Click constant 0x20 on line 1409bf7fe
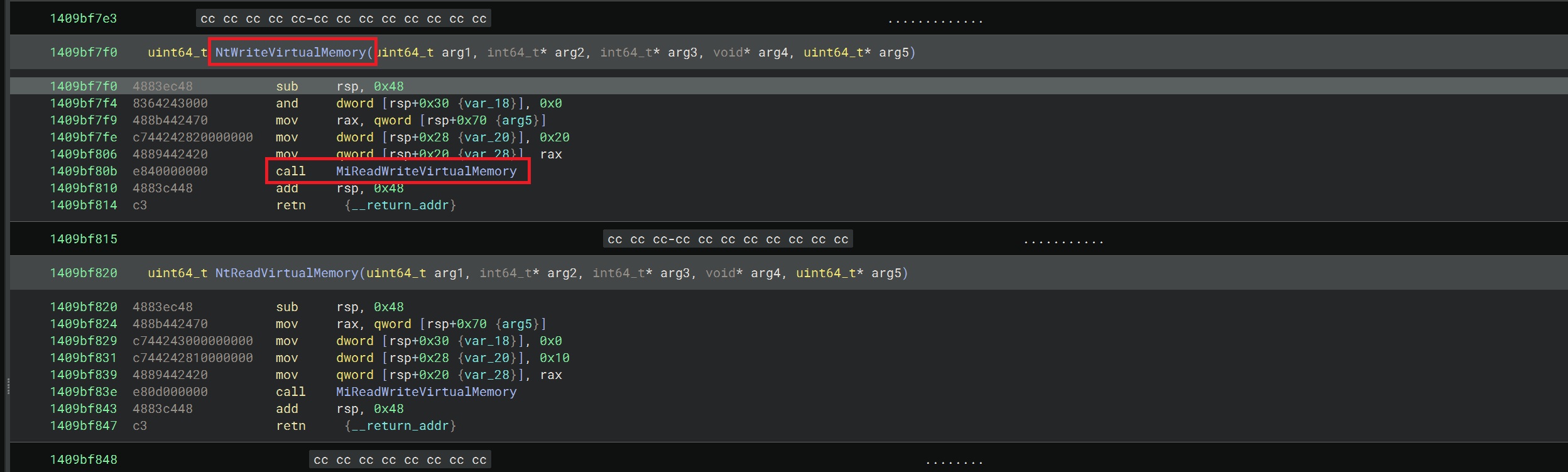This screenshot has width=1568, height=472. (x=555, y=137)
